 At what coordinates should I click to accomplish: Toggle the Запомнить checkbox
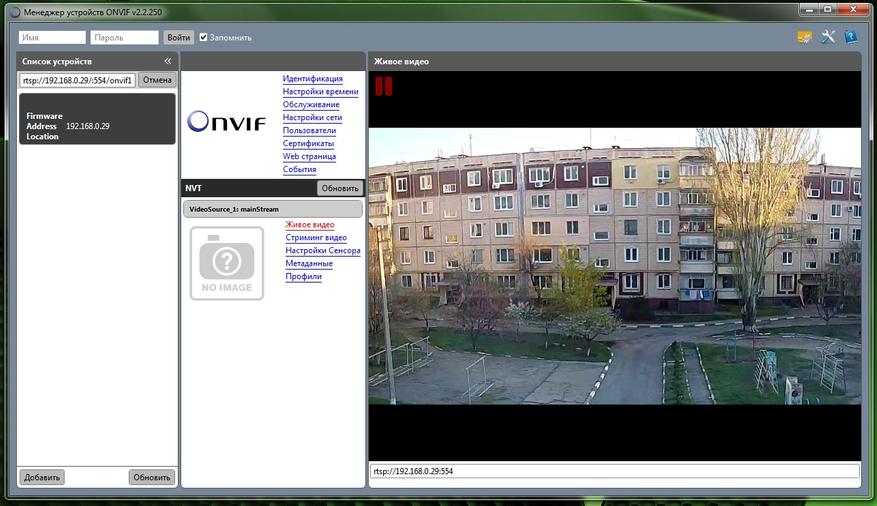pyautogui.click(x=204, y=37)
